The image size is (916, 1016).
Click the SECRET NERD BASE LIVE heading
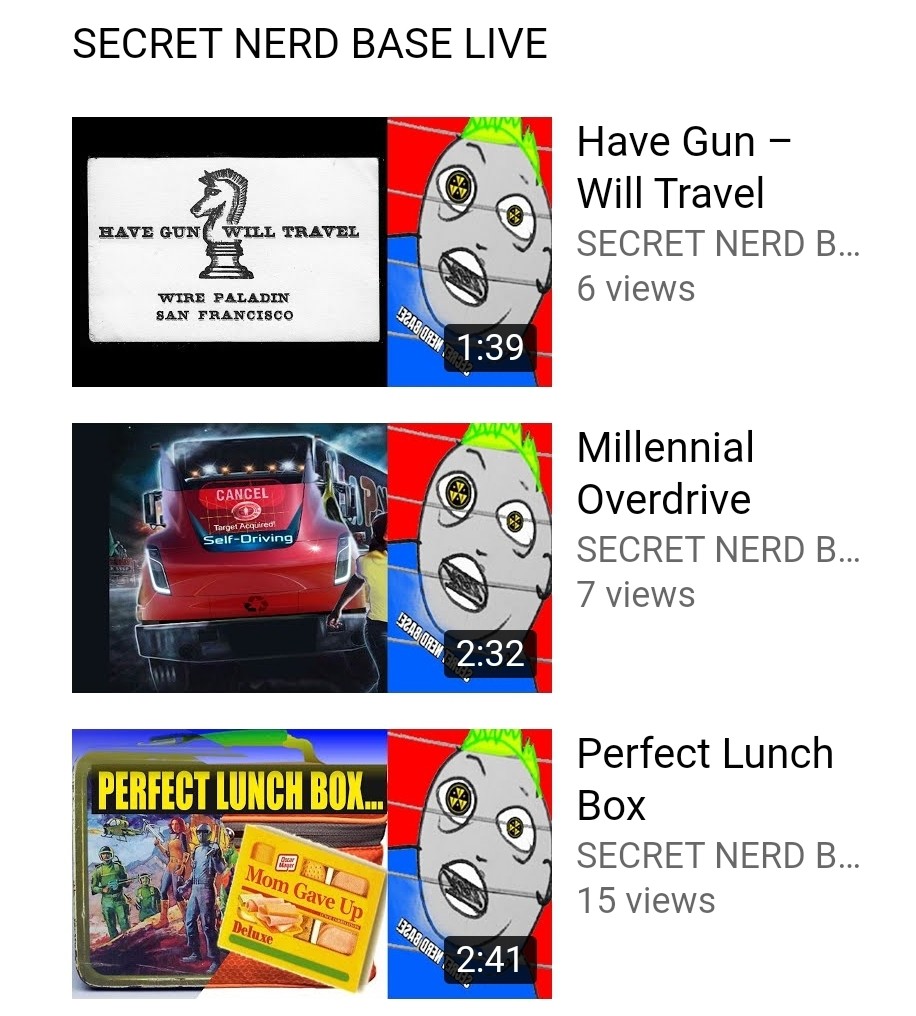click(310, 44)
